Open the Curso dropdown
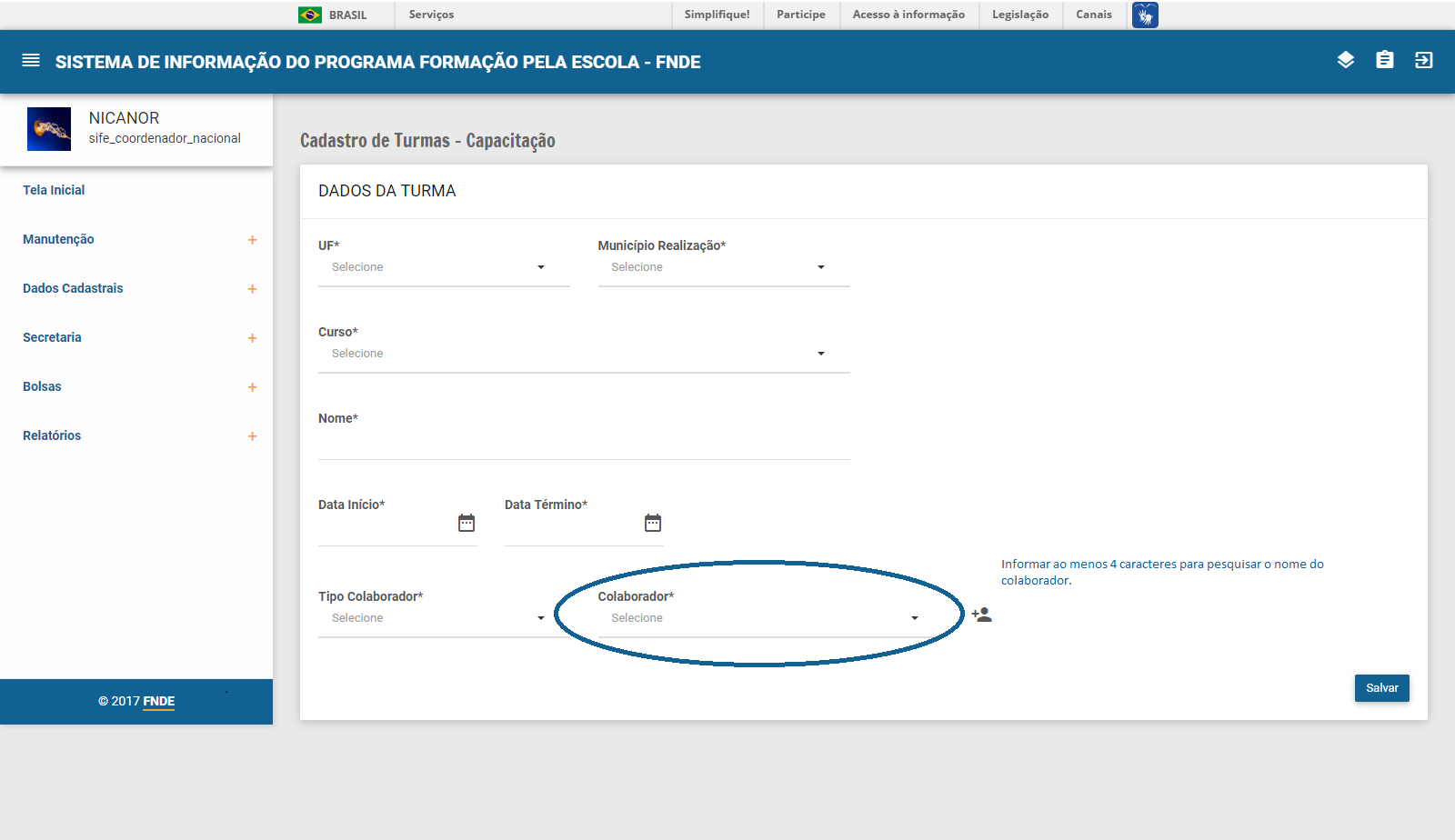Image resolution: width=1455 pixels, height=840 pixels. coord(584,354)
